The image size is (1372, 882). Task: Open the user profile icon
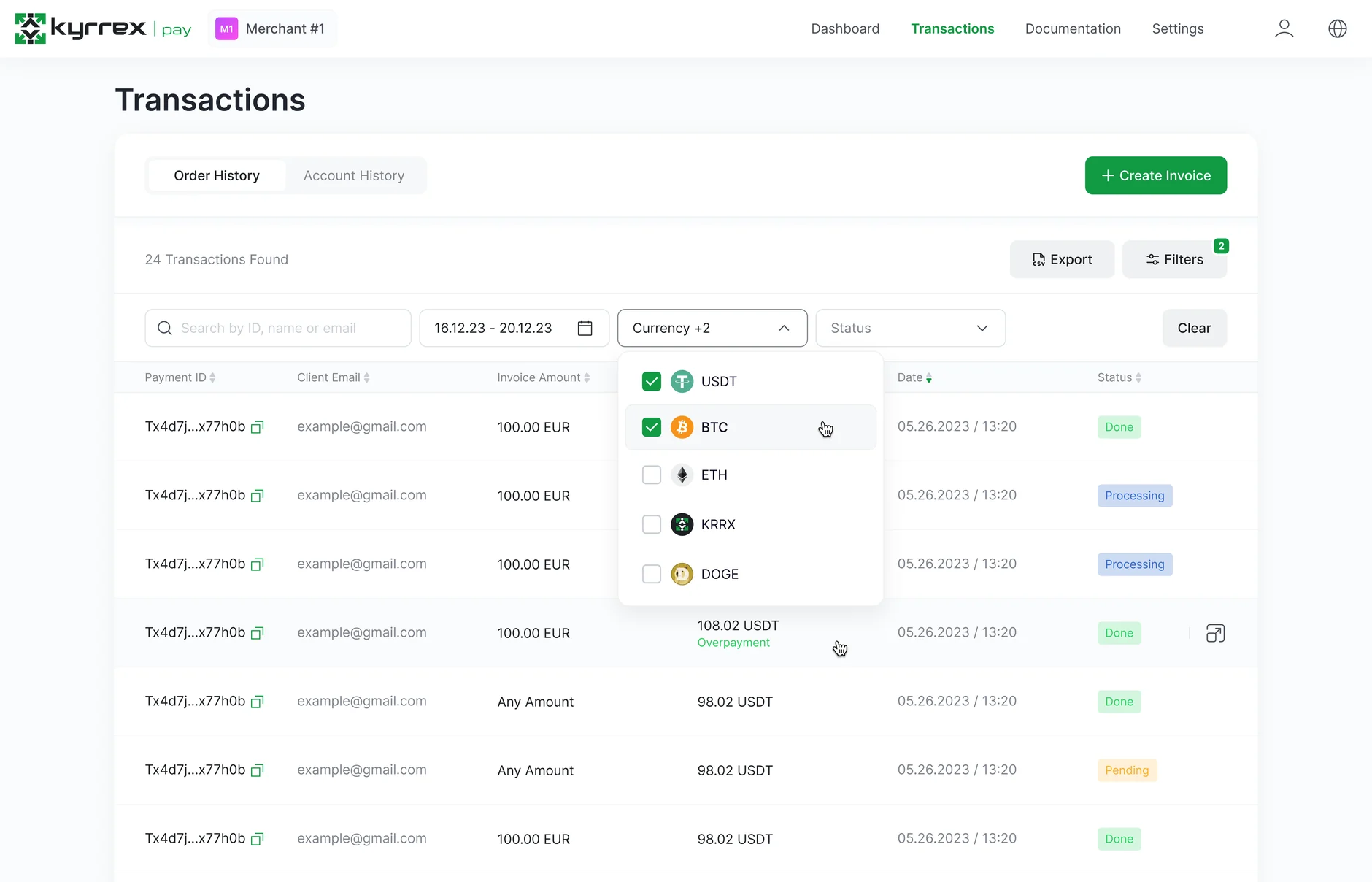click(1284, 28)
